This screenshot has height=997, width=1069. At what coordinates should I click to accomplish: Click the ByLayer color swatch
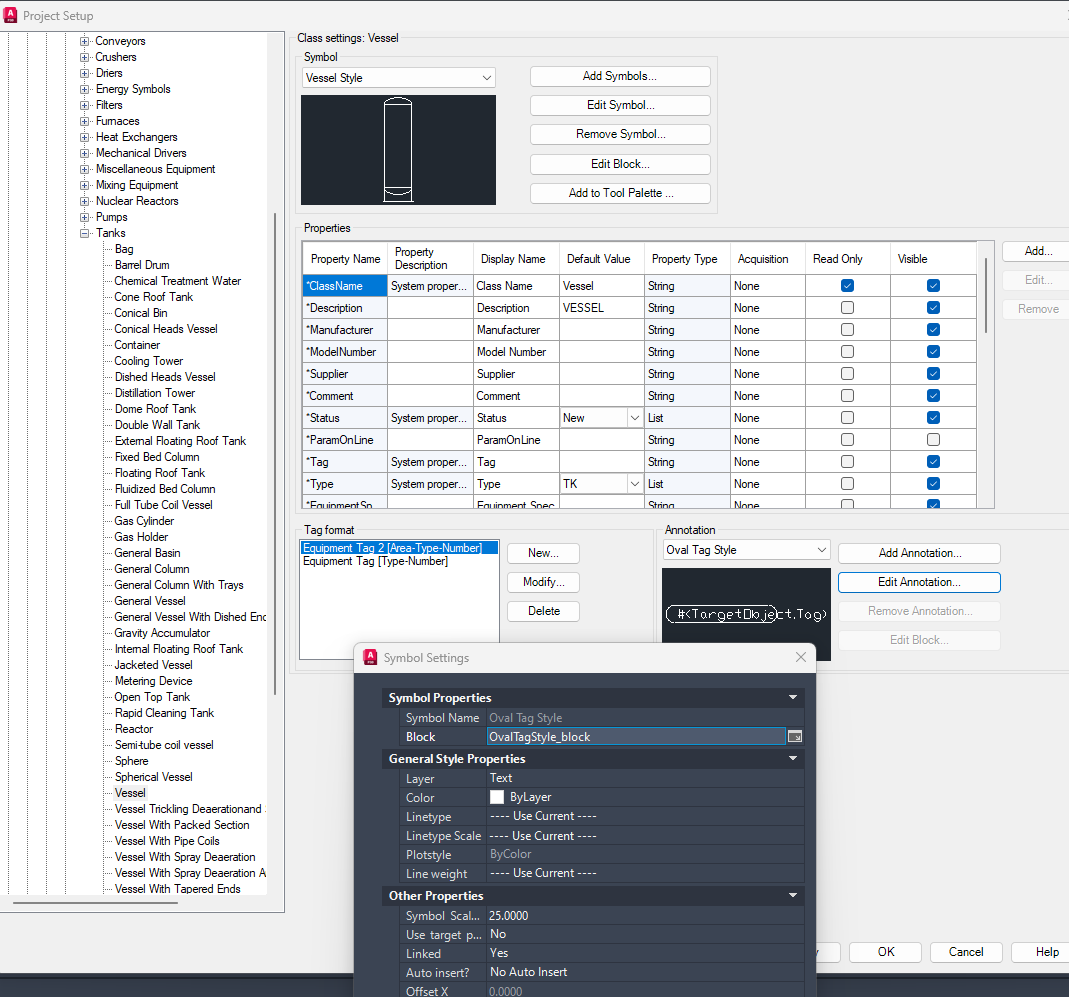pyautogui.click(x=497, y=797)
